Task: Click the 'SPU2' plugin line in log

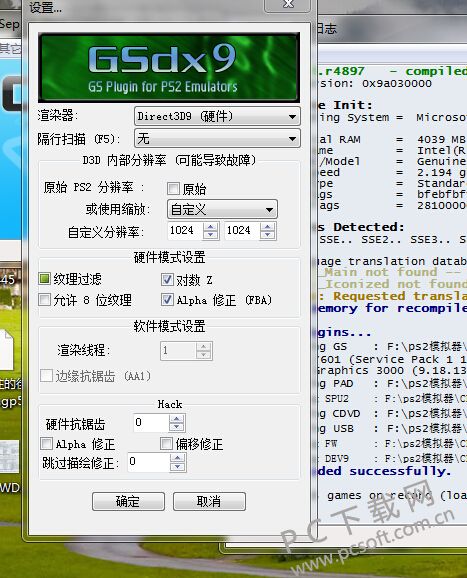Action: [392, 399]
